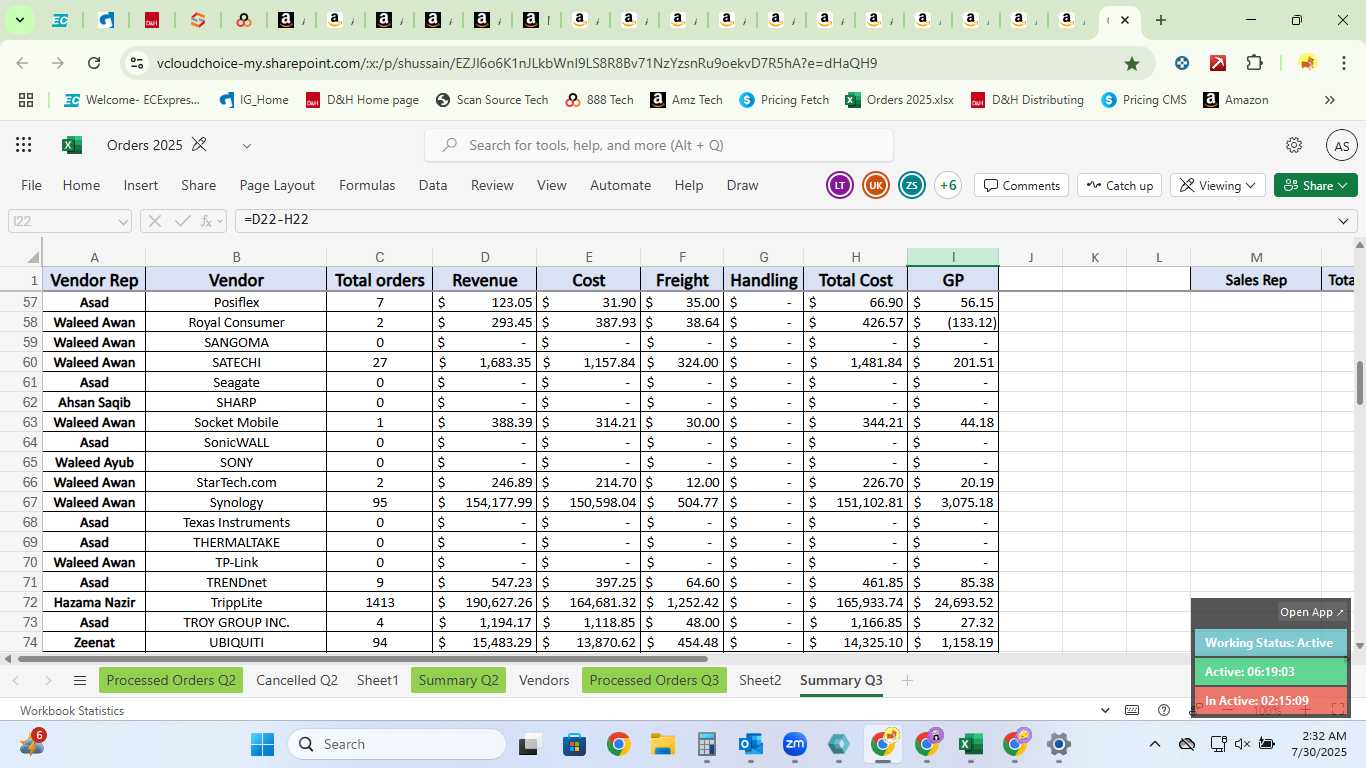
Task: Open the Data tab
Action: [433, 185]
